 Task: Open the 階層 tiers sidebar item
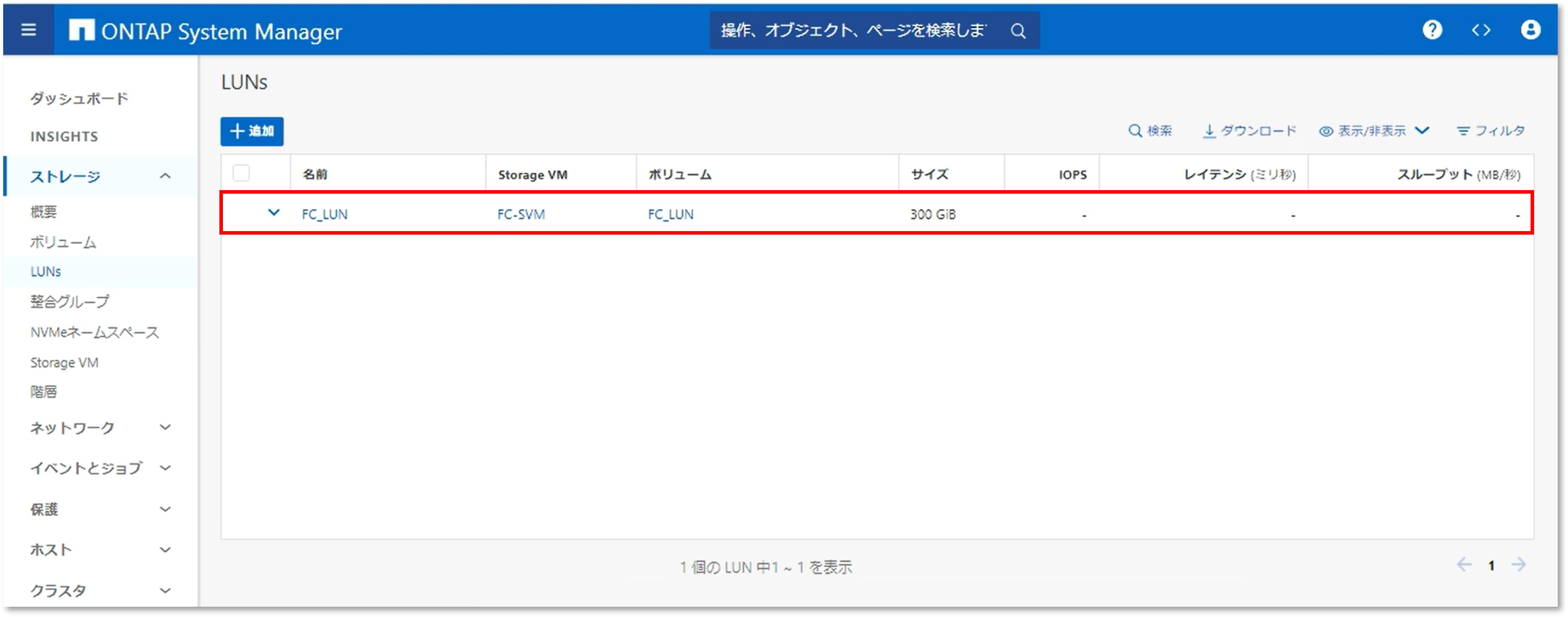tap(43, 391)
